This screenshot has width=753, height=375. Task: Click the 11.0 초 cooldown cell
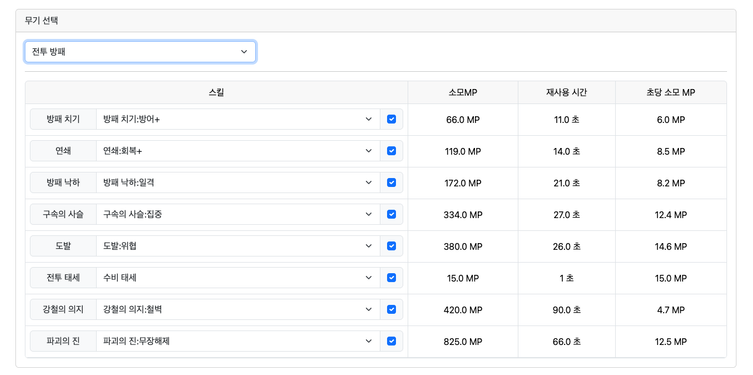pos(567,120)
